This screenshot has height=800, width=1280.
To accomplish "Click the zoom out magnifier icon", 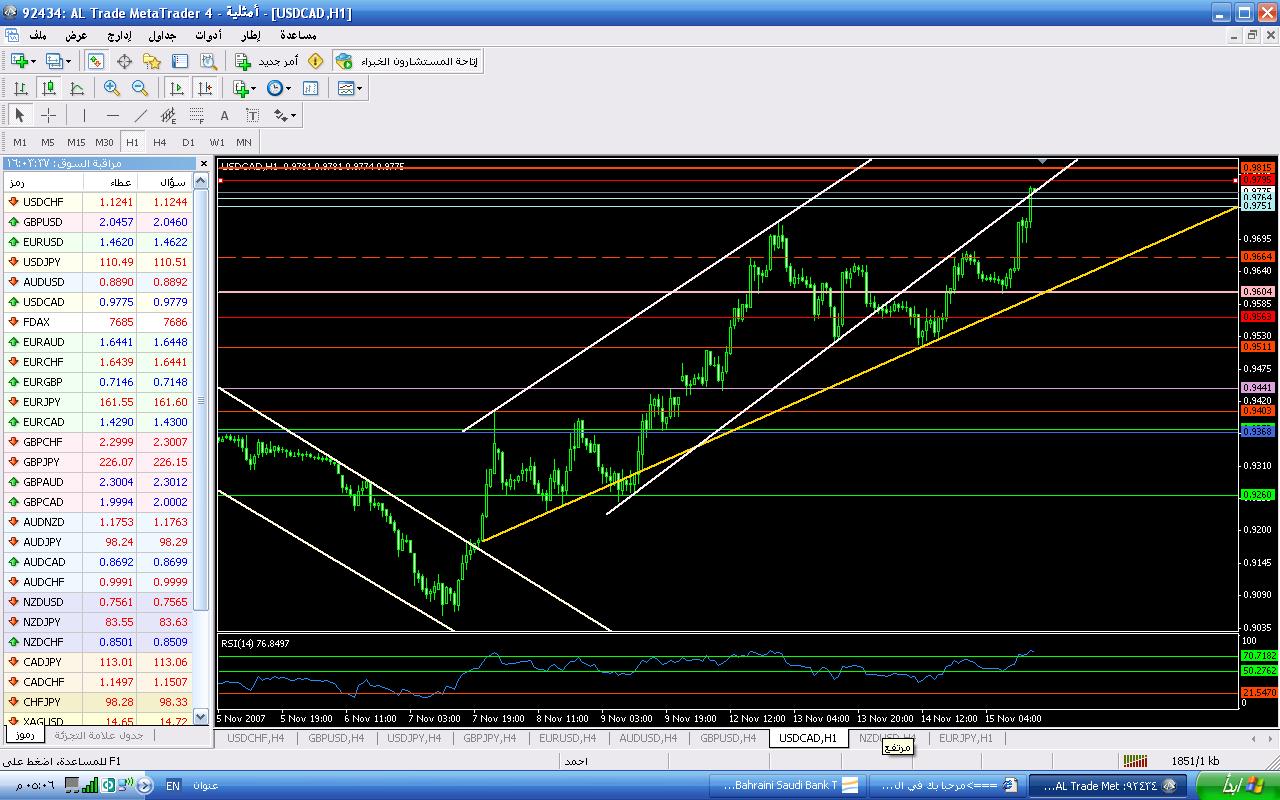I will [x=140, y=88].
